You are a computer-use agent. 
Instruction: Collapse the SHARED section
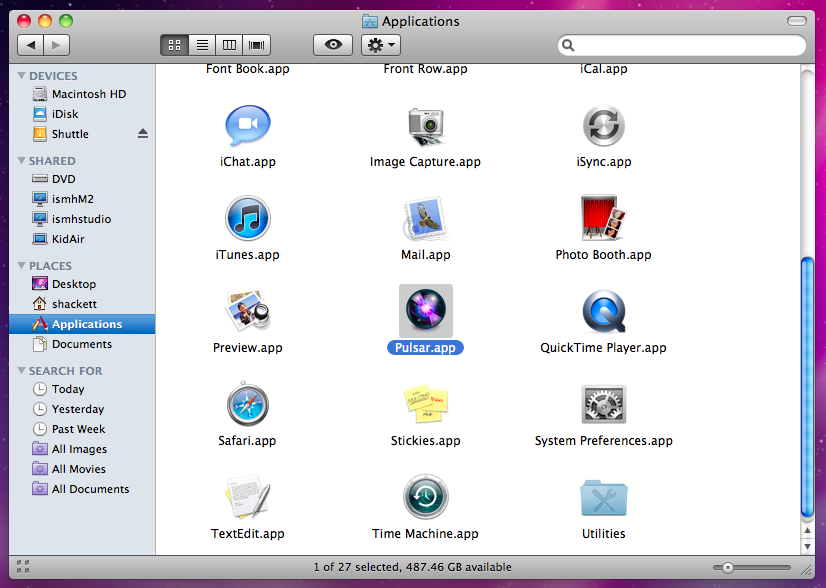click(22, 161)
